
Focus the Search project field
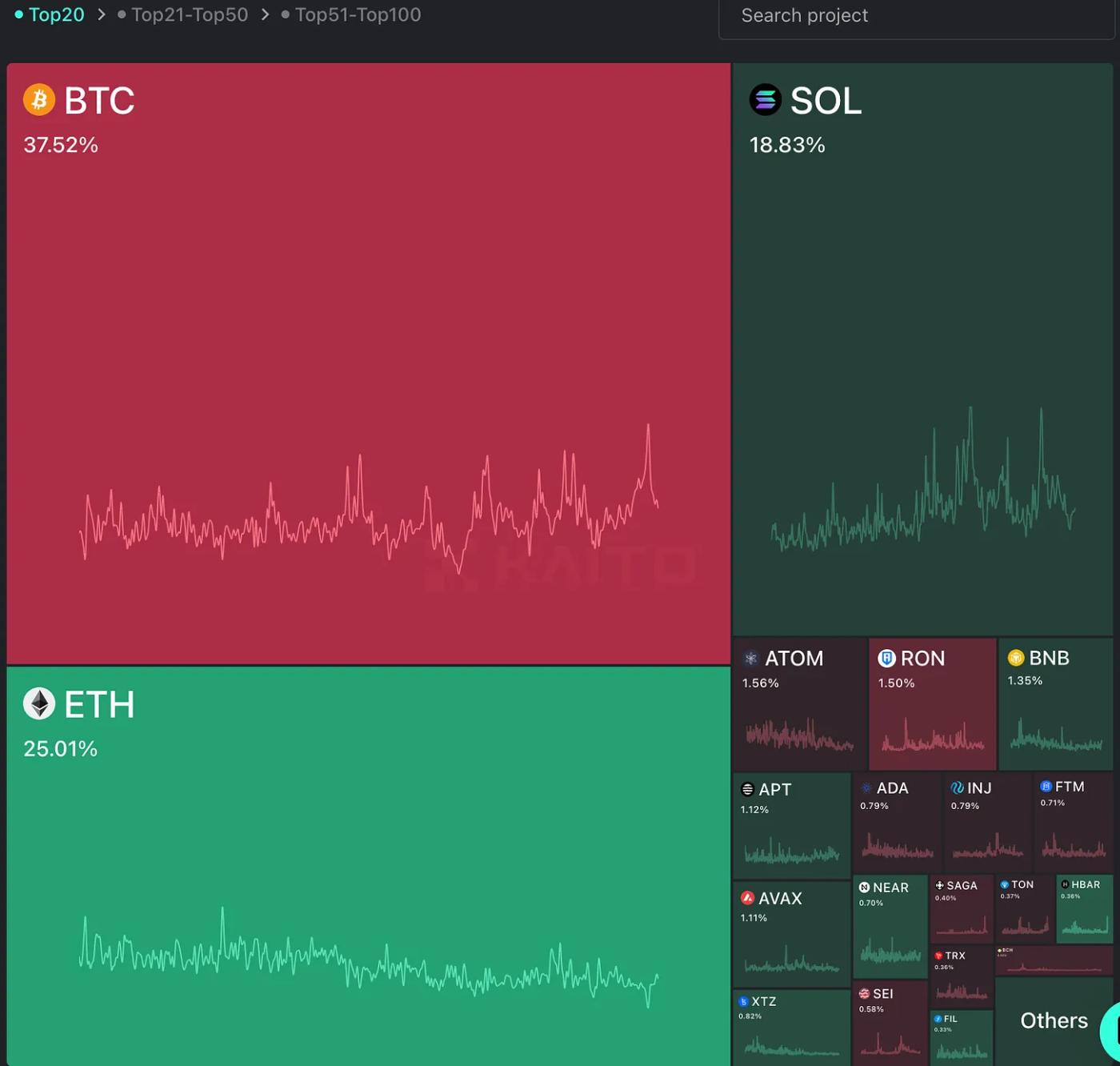coord(916,16)
